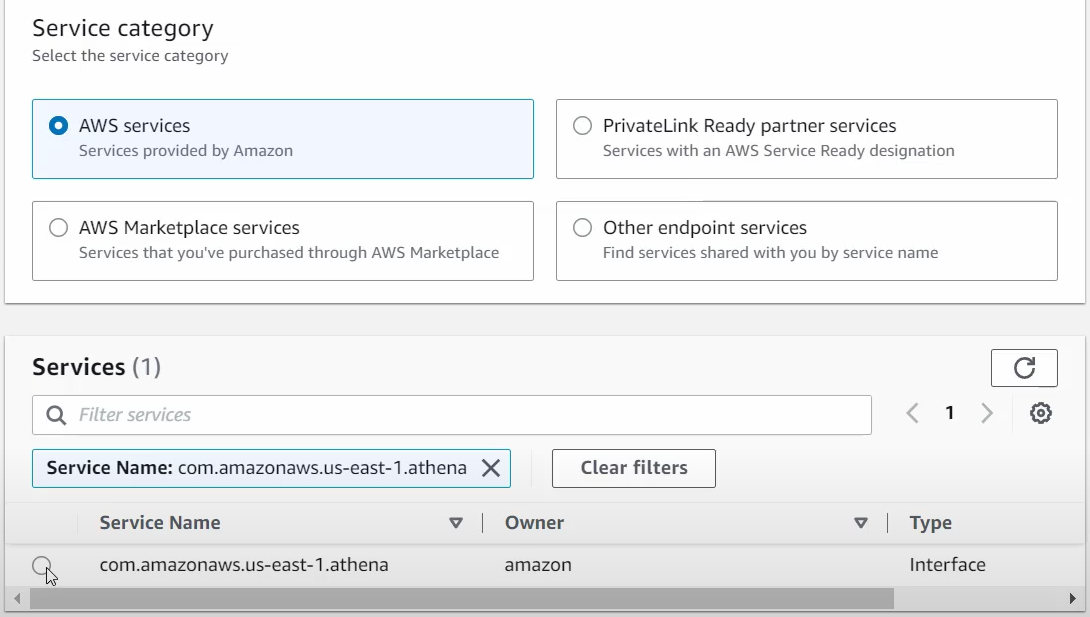Sort by Service Name column arrow
This screenshot has width=1090, height=617.
point(456,523)
